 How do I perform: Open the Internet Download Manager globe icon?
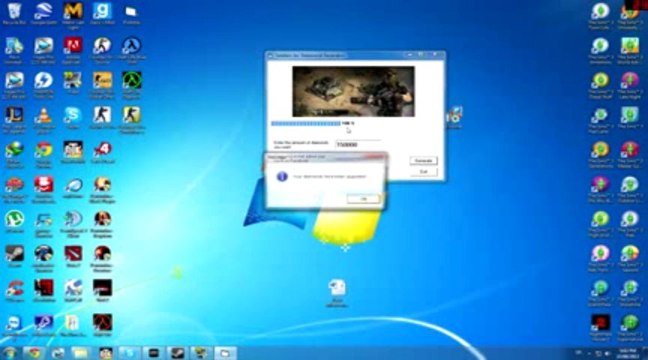(x=14, y=150)
